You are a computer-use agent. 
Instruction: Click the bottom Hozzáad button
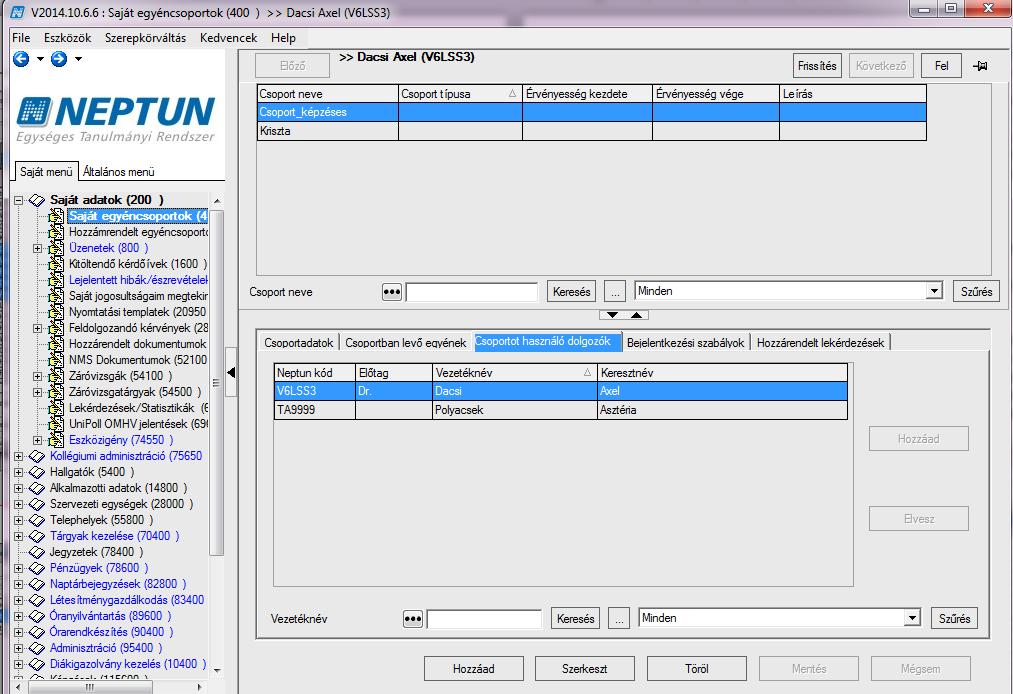pos(474,669)
